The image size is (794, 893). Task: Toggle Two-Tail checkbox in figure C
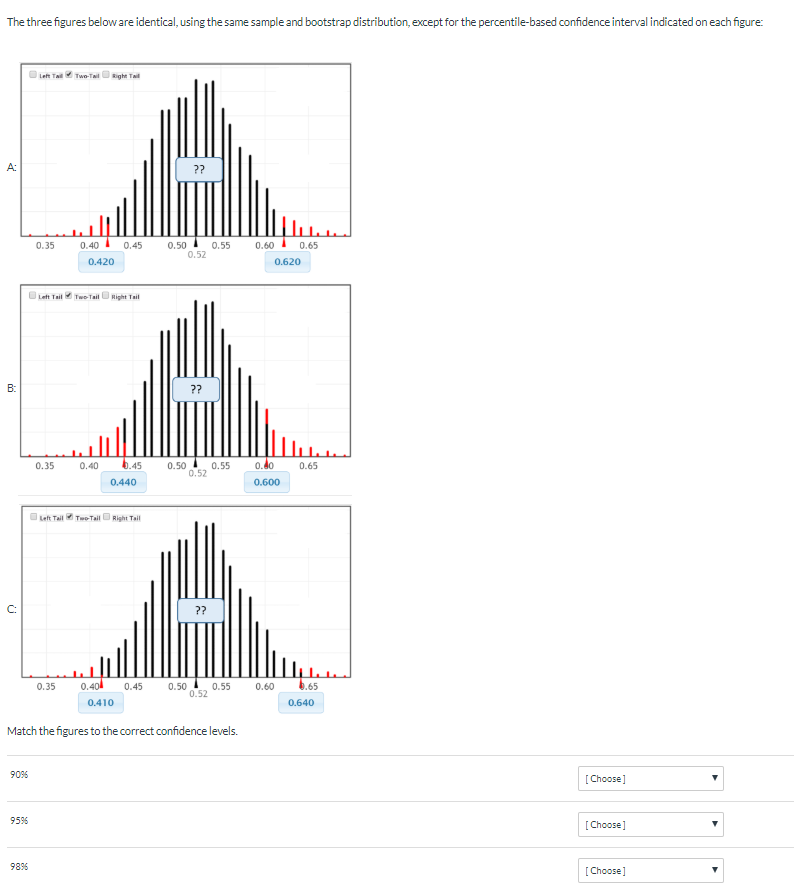[x=69, y=517]
